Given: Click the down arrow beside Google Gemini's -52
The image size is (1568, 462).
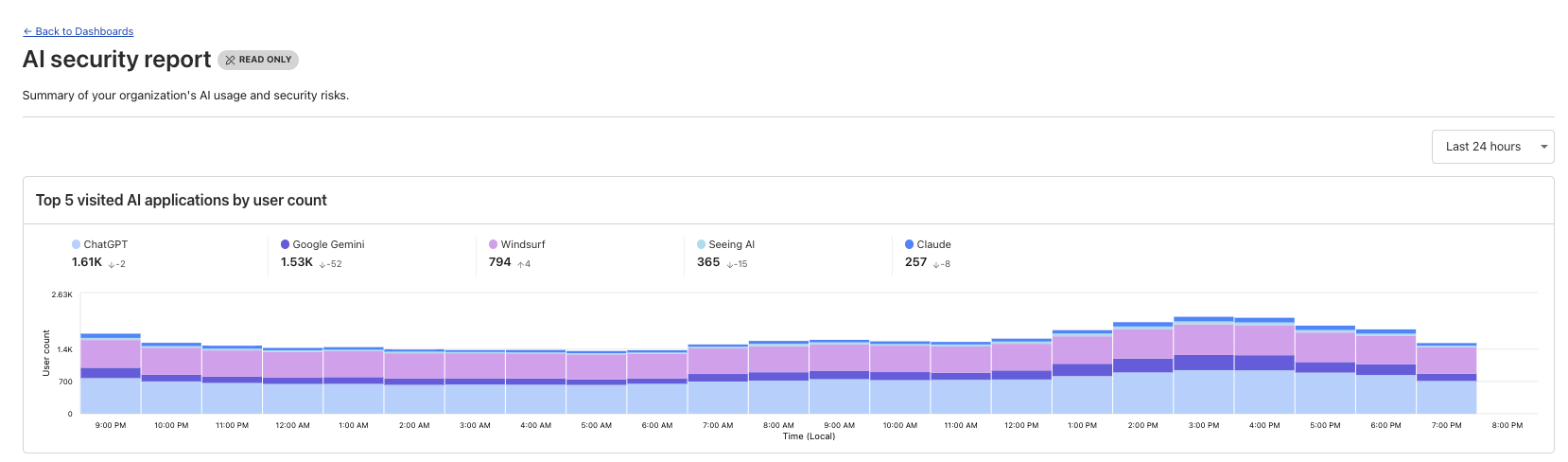Looking at the screenshot, I should click(322, 264).
